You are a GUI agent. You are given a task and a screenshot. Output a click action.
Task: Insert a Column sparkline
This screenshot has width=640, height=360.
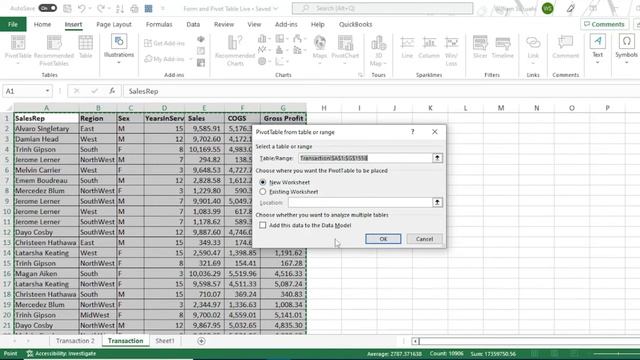coord(429,47)
